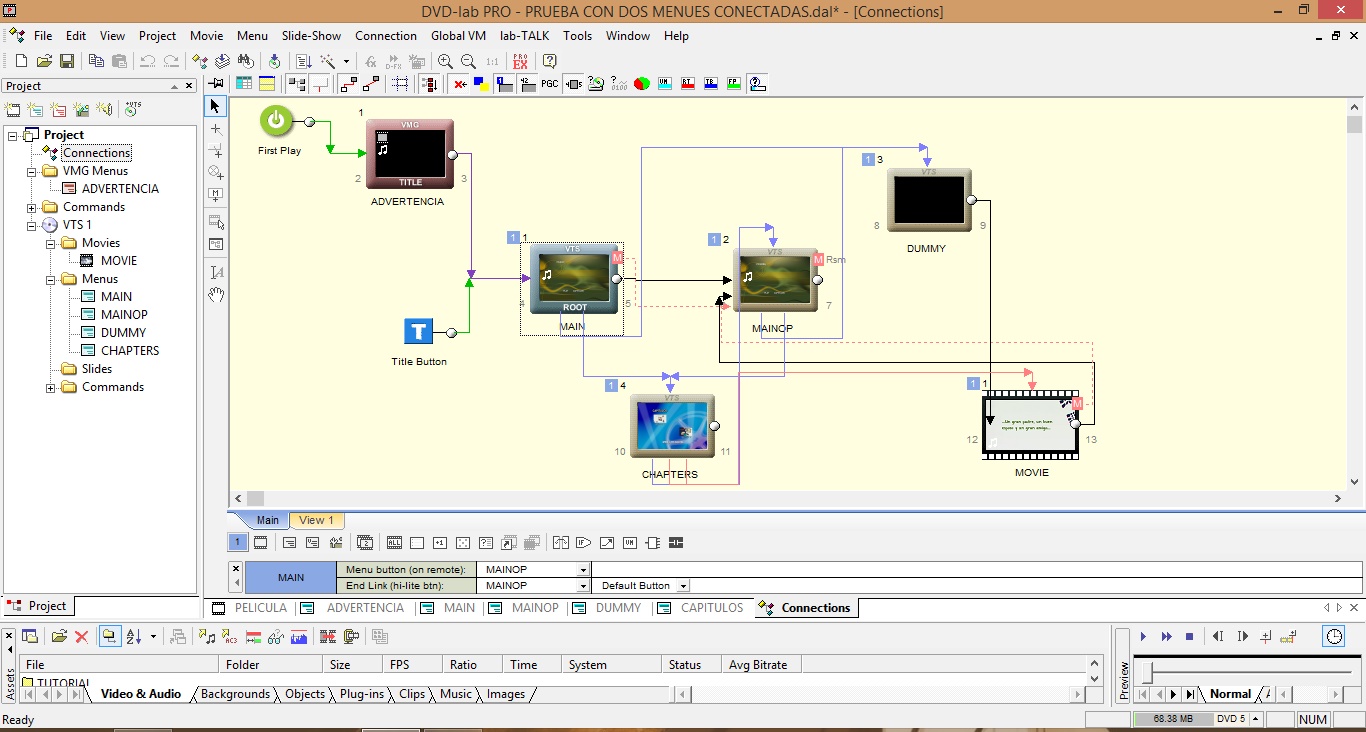Viewport: 1366px width, 732px height.
Task: Click the First Play power icon
Action: 276,121
